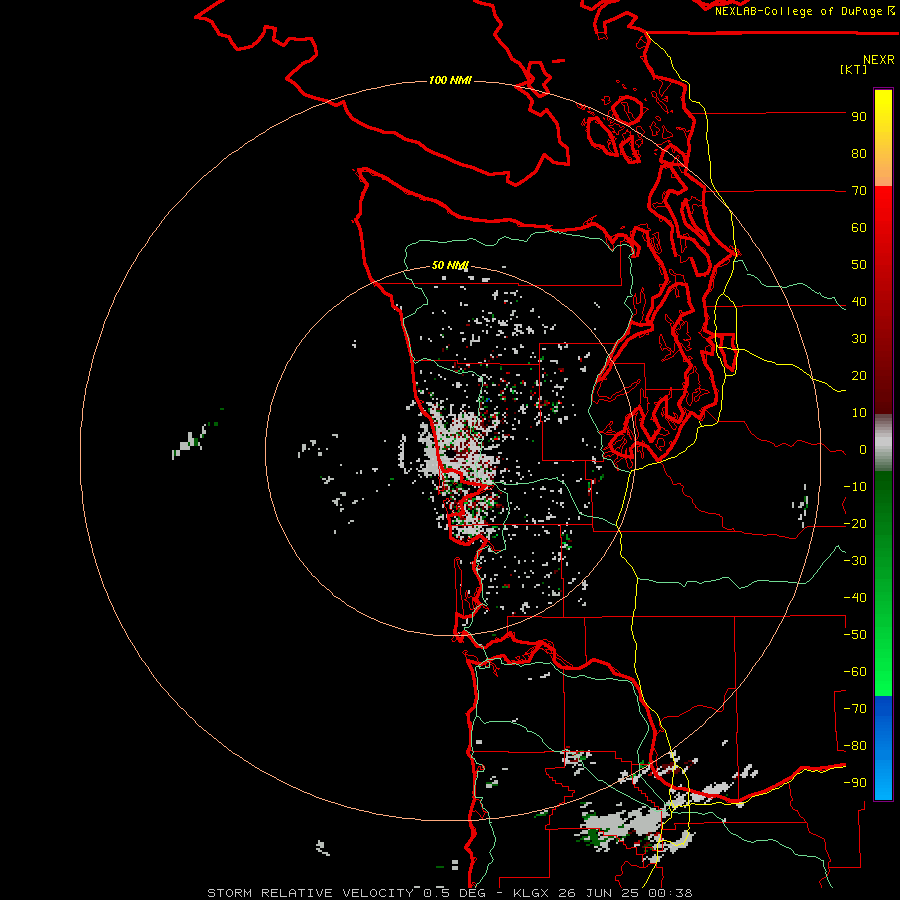Click the 20 value on the velocity scale
The image size is (900, 900).
[859, 376]
